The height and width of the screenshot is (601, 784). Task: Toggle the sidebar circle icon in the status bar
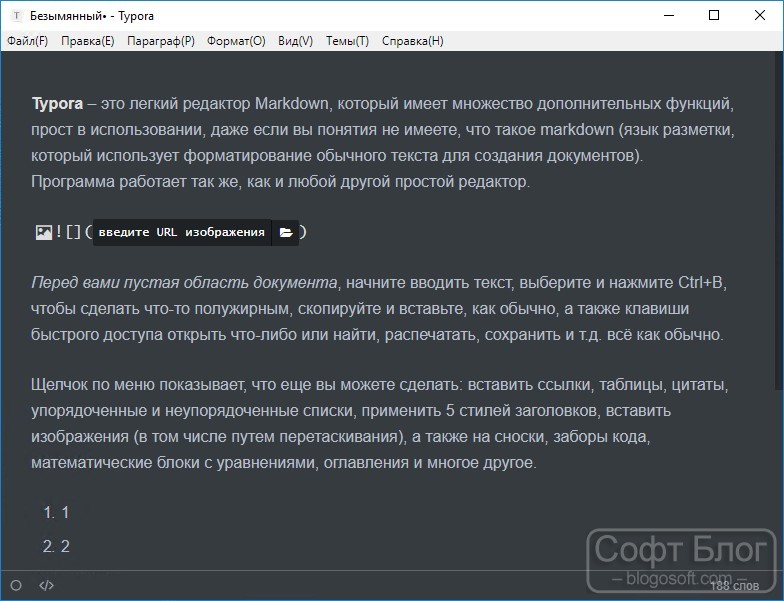[16, 585]
